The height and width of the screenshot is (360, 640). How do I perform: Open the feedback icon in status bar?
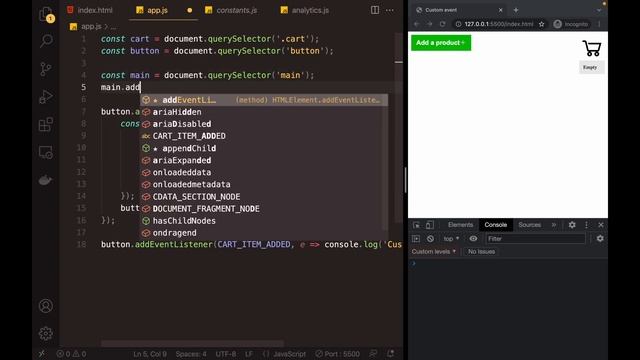pyautogui.click(x=373, y=353)
